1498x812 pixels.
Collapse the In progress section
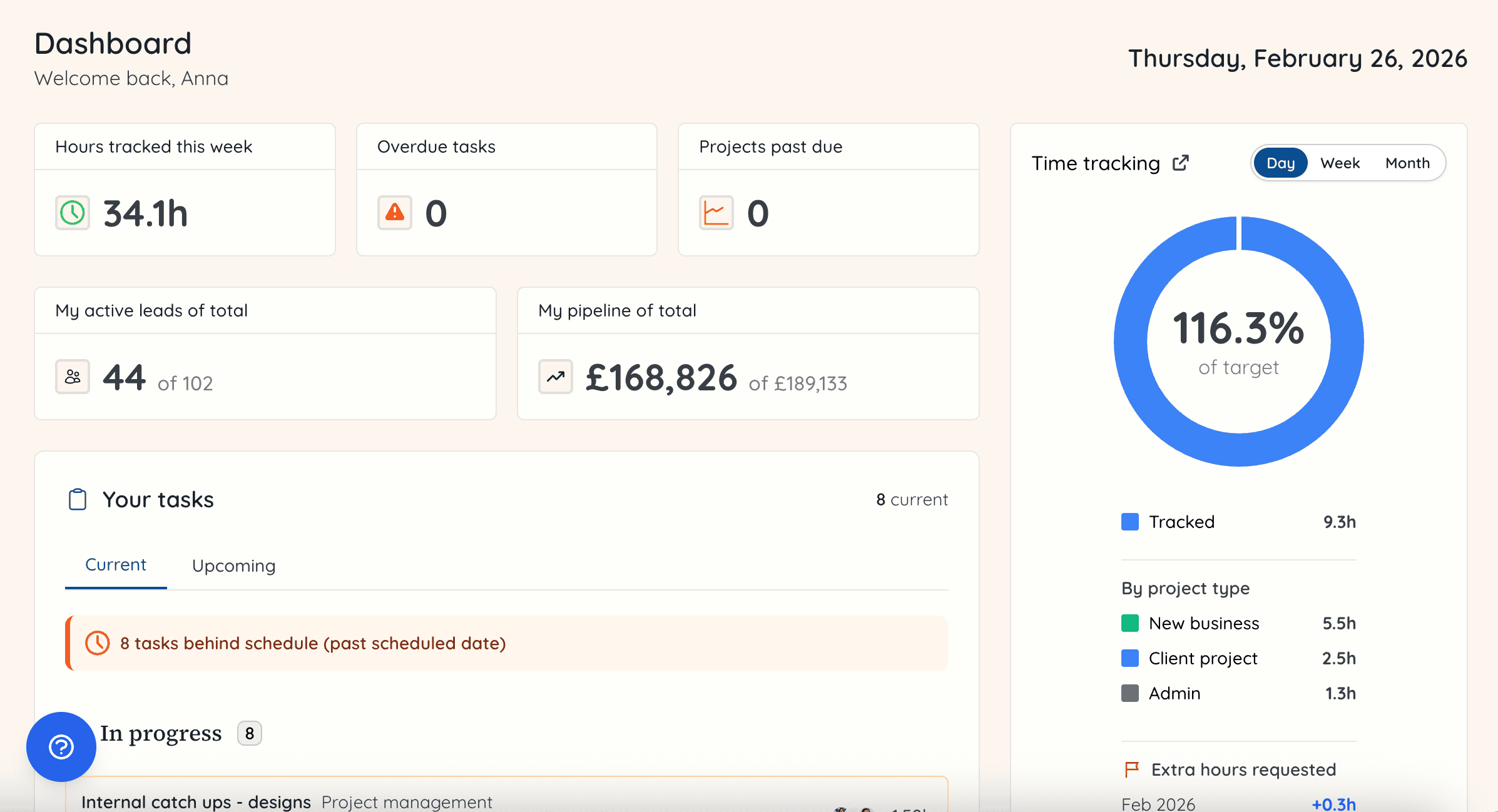click(161, 733)
